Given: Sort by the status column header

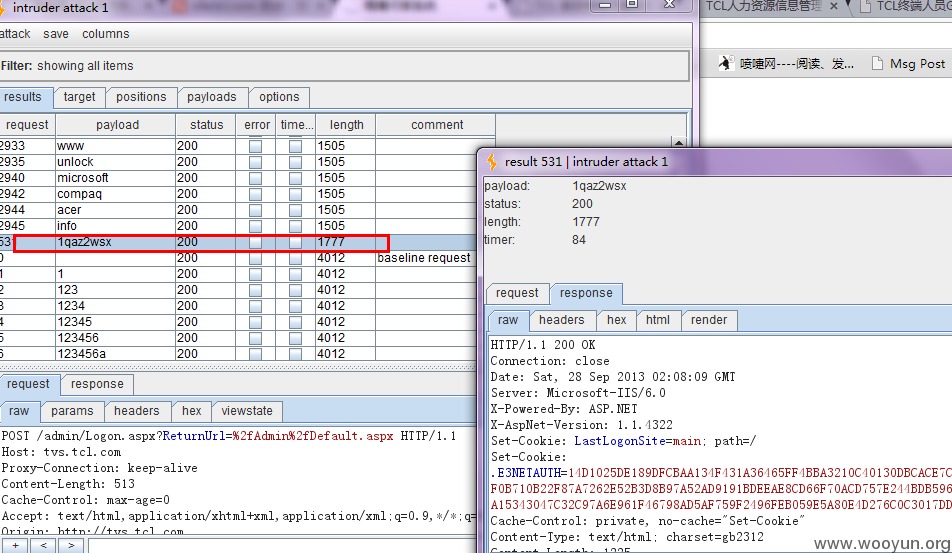Looking at the screenshot, I should tap(206, 125).
